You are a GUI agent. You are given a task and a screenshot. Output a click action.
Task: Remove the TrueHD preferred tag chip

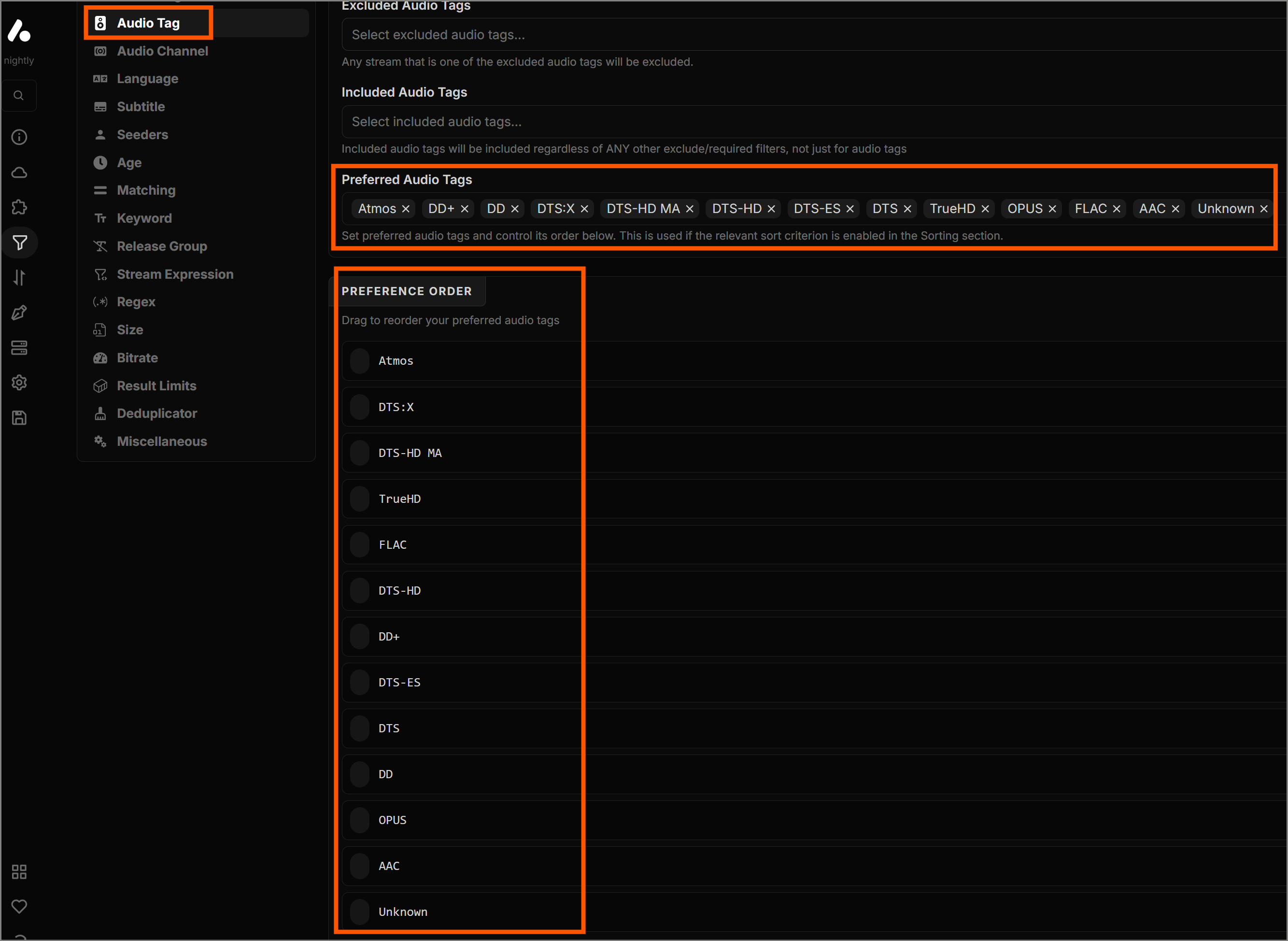click(x=985, y=209)
